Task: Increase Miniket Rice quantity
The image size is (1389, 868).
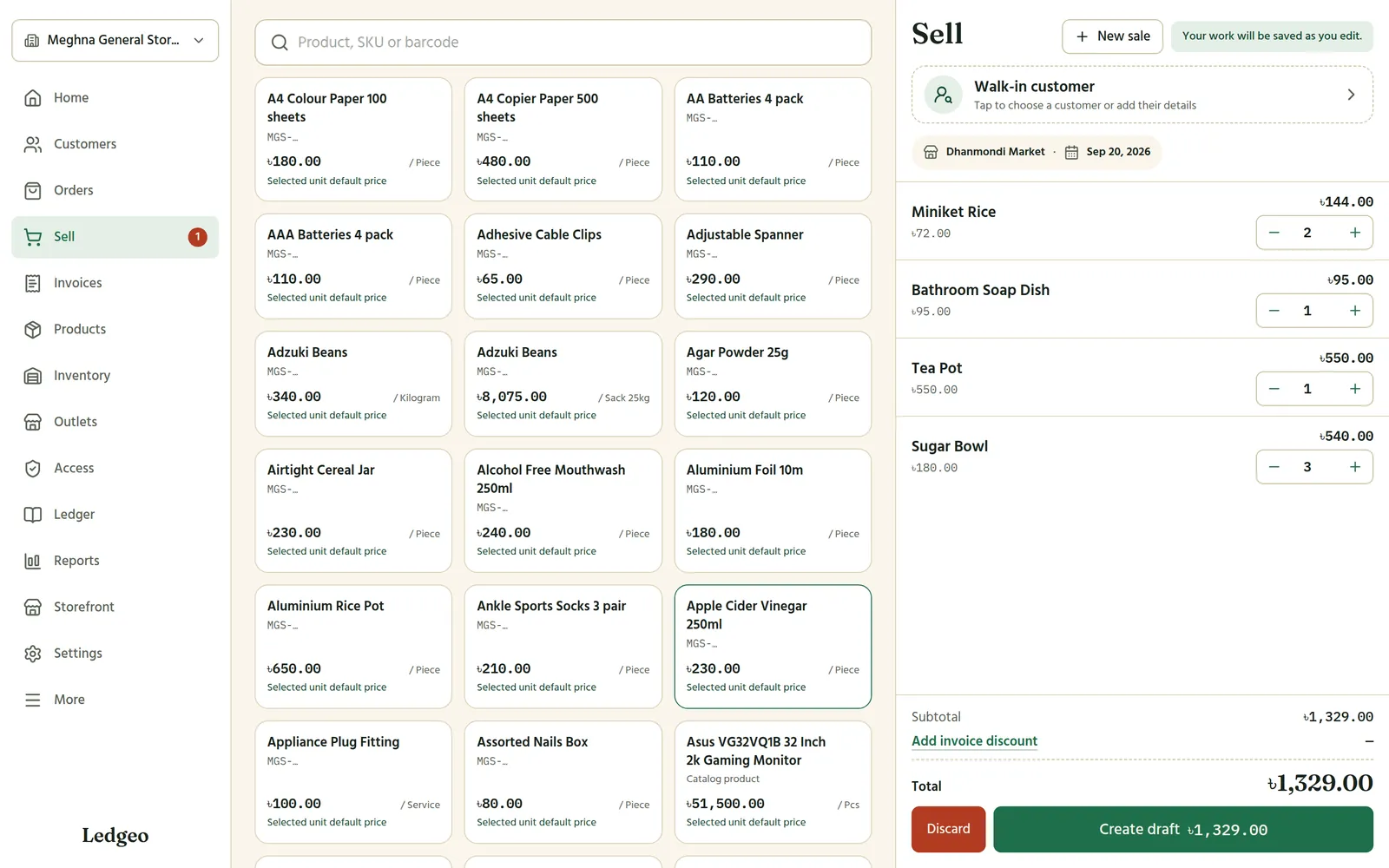Action: [1354, 233]
